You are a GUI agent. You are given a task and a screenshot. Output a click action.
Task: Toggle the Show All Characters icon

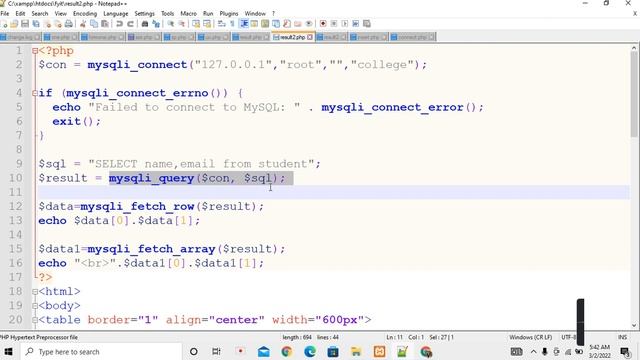pos(232,24)
